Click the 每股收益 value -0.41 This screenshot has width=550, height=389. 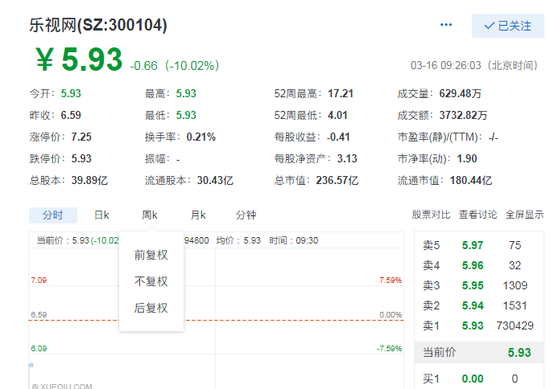338,137
